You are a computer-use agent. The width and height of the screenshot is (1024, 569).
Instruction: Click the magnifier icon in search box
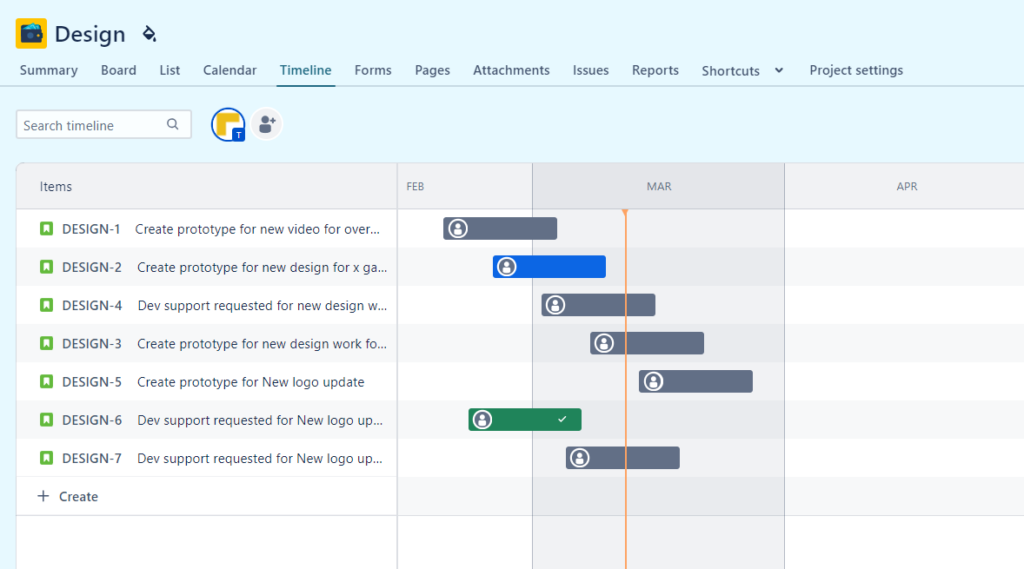(173, 125)
